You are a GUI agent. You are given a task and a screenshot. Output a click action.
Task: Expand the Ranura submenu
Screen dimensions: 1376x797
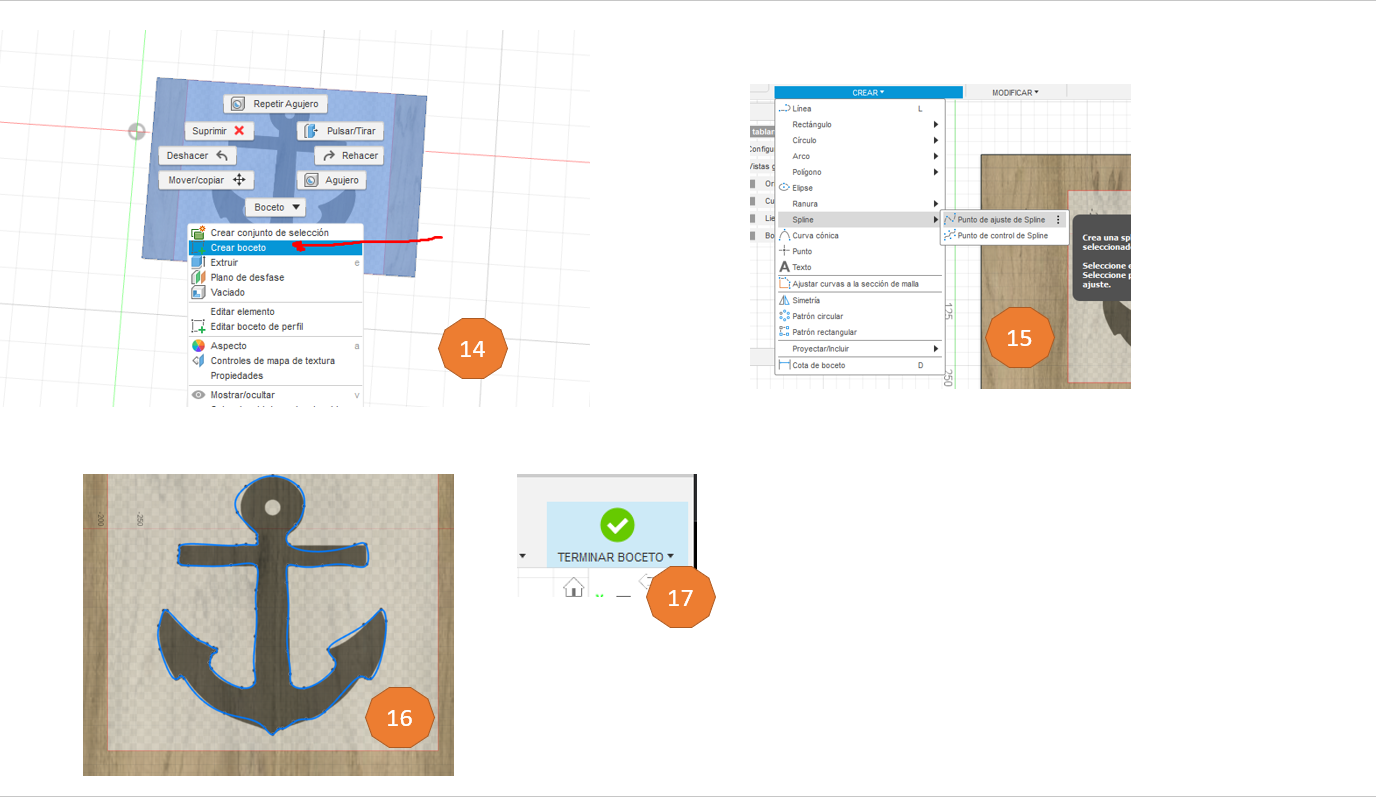pos(859,204)
